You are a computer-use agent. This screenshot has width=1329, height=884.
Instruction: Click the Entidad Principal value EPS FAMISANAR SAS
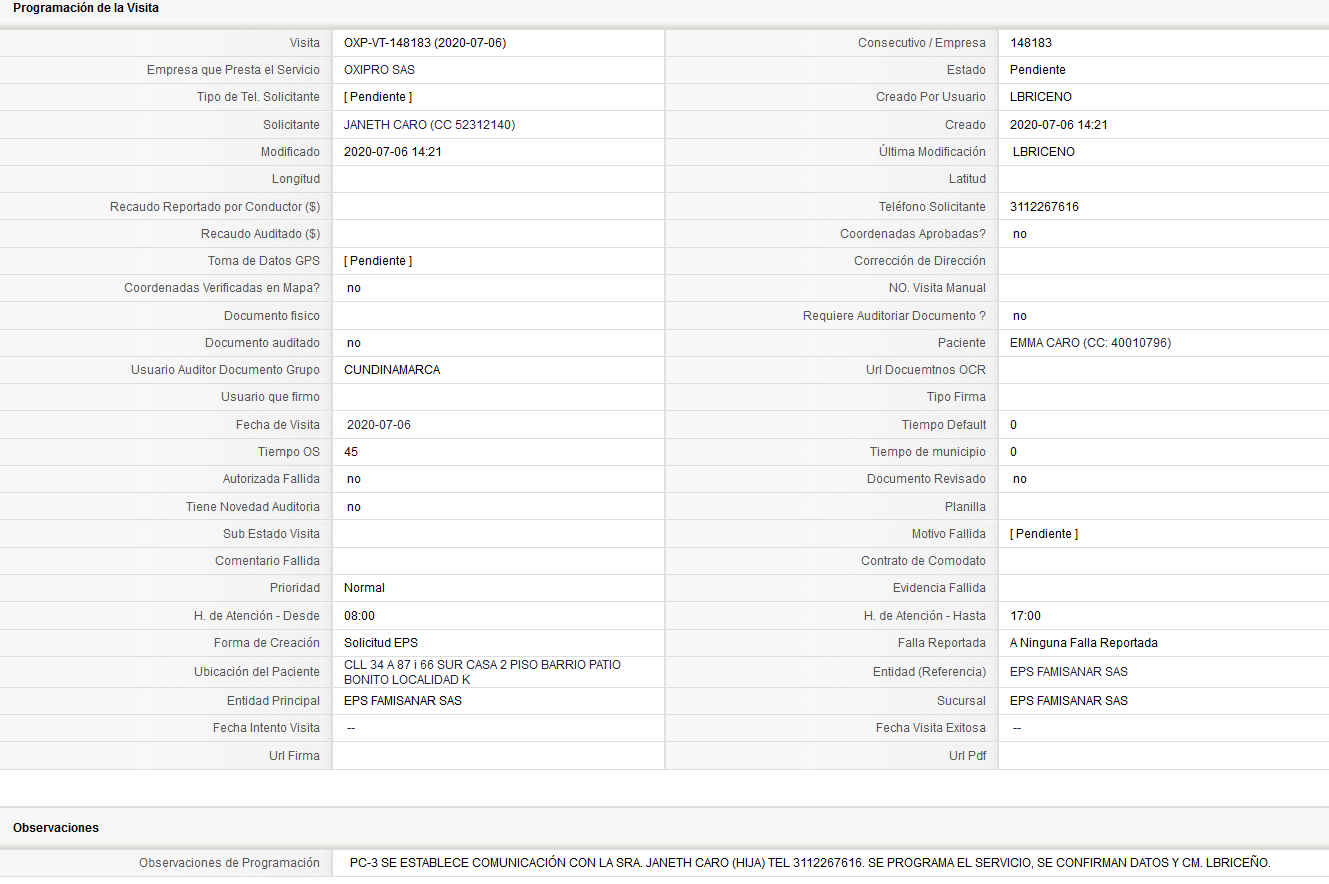(403, 701)
